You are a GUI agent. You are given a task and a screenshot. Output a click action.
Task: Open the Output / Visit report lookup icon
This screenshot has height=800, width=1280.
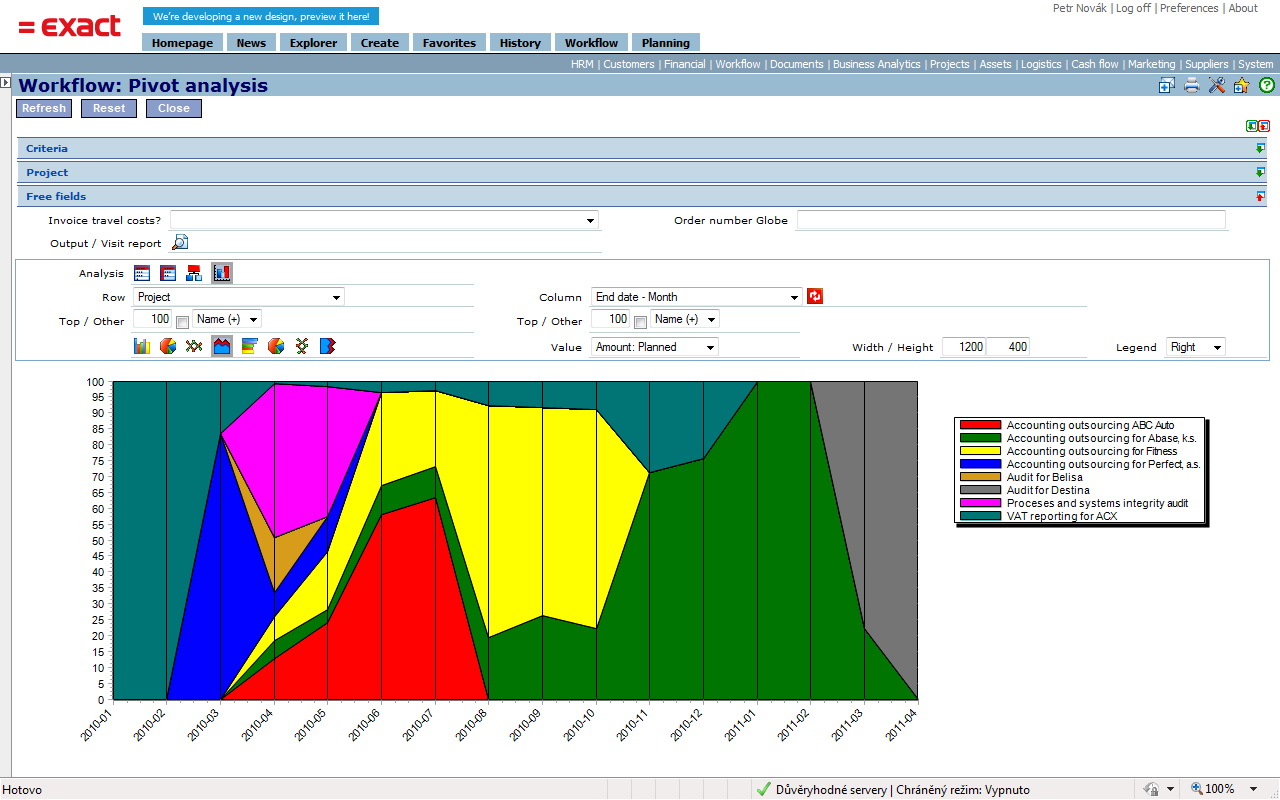point(180,242)
